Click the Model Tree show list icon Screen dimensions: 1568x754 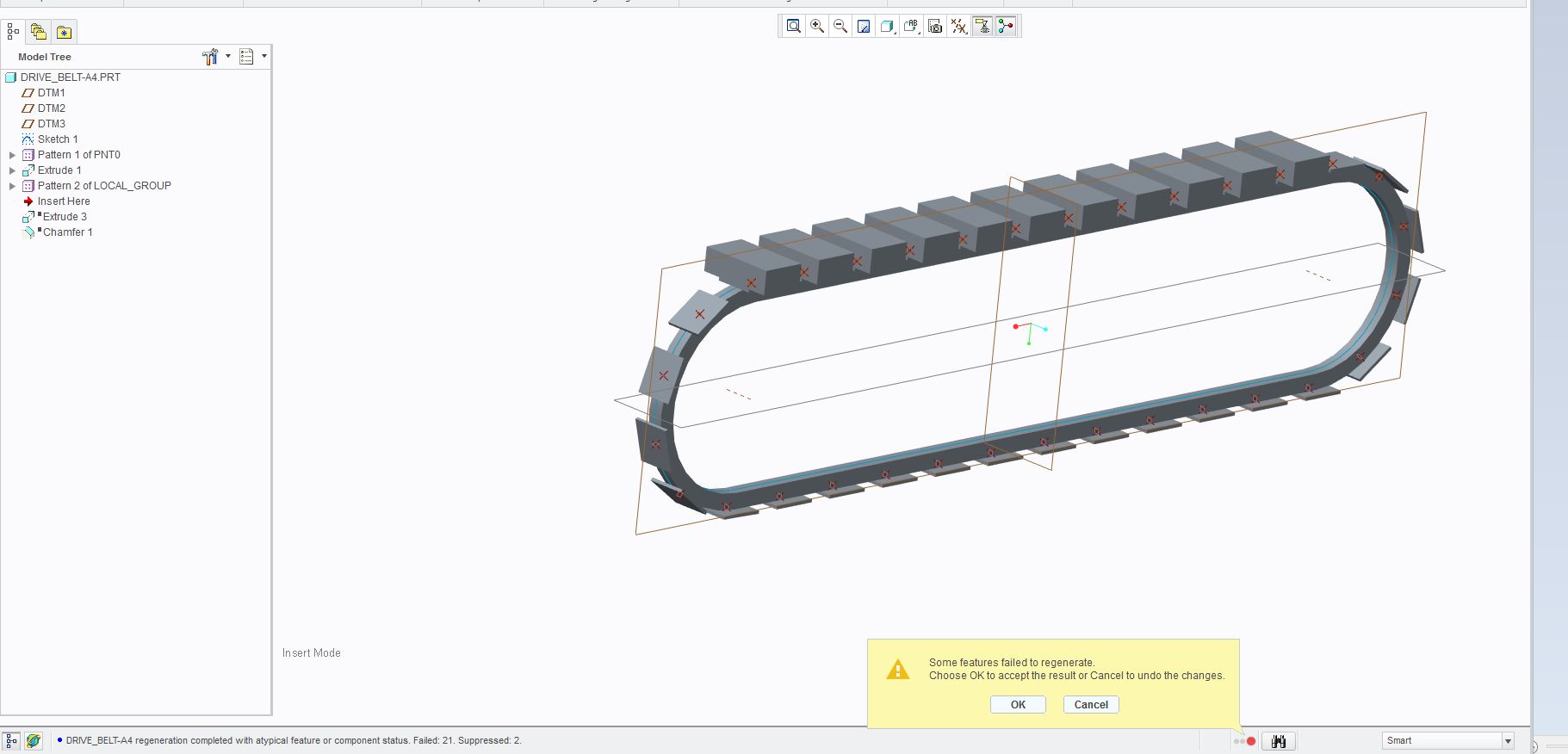(246, 57)
